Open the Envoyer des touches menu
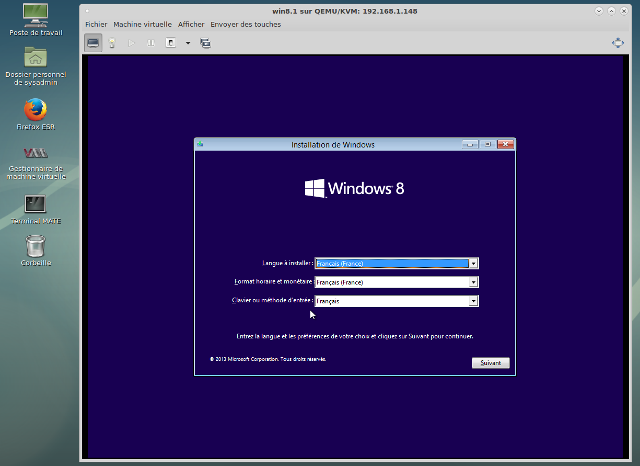The image size is (640, 466). tap(246, 24)
